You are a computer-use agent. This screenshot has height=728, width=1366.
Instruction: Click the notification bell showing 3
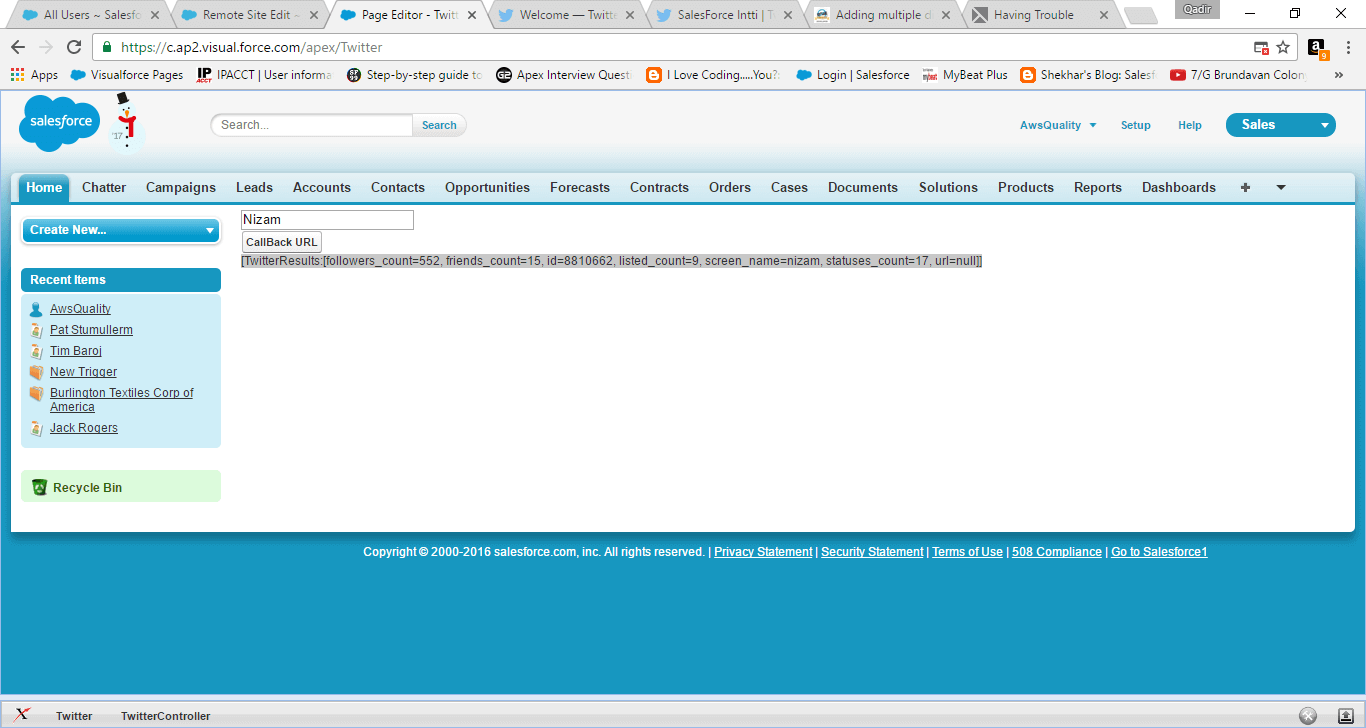1315,47
